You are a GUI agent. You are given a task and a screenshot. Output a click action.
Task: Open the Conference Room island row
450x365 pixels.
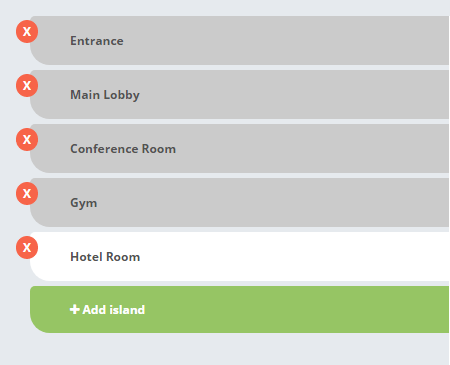point(239,148)
